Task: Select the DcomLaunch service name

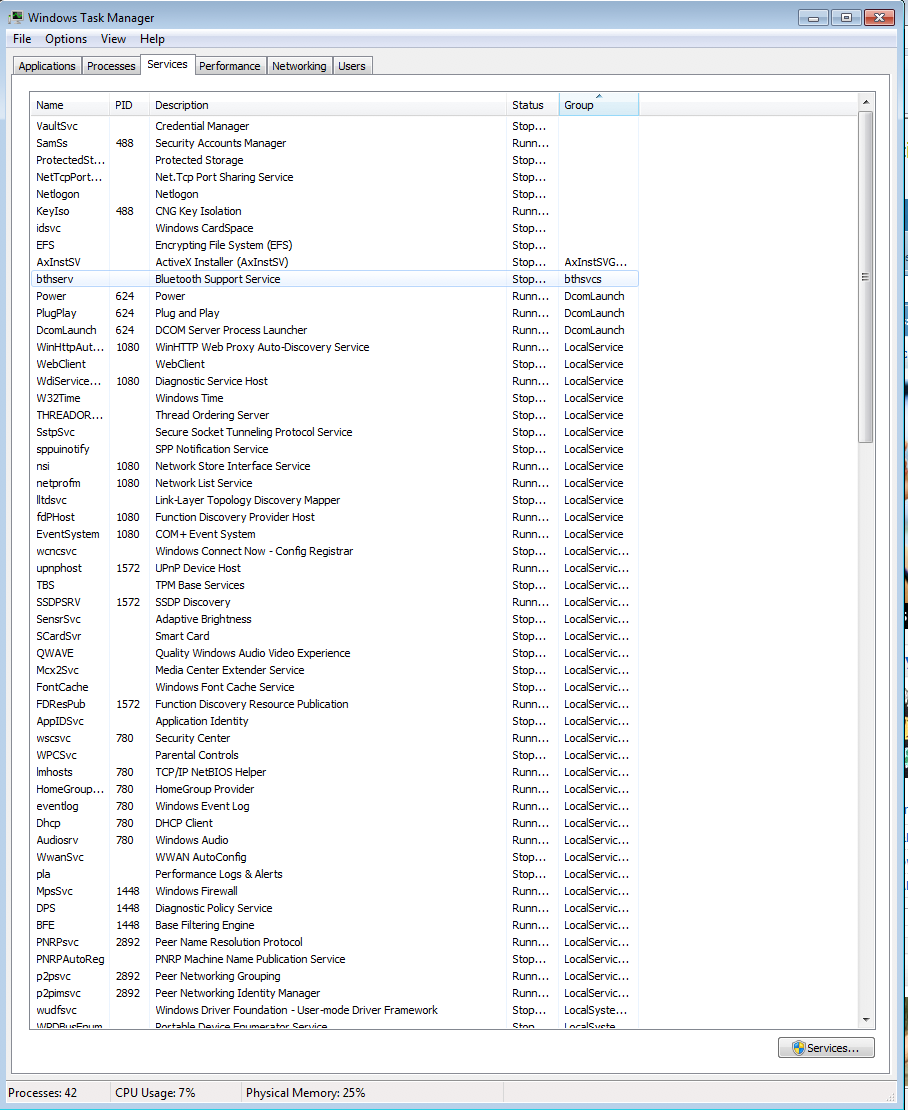Action: (67, 330)
